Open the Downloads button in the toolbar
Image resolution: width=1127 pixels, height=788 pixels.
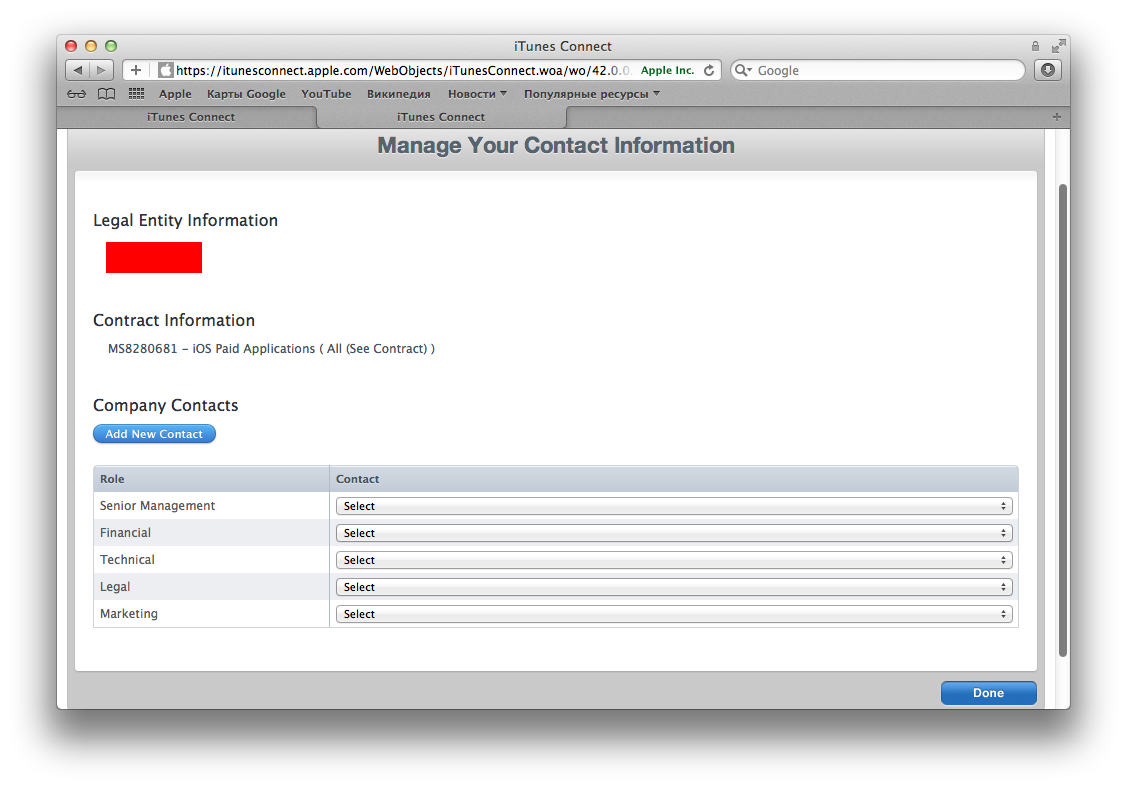pos(1047,70)
